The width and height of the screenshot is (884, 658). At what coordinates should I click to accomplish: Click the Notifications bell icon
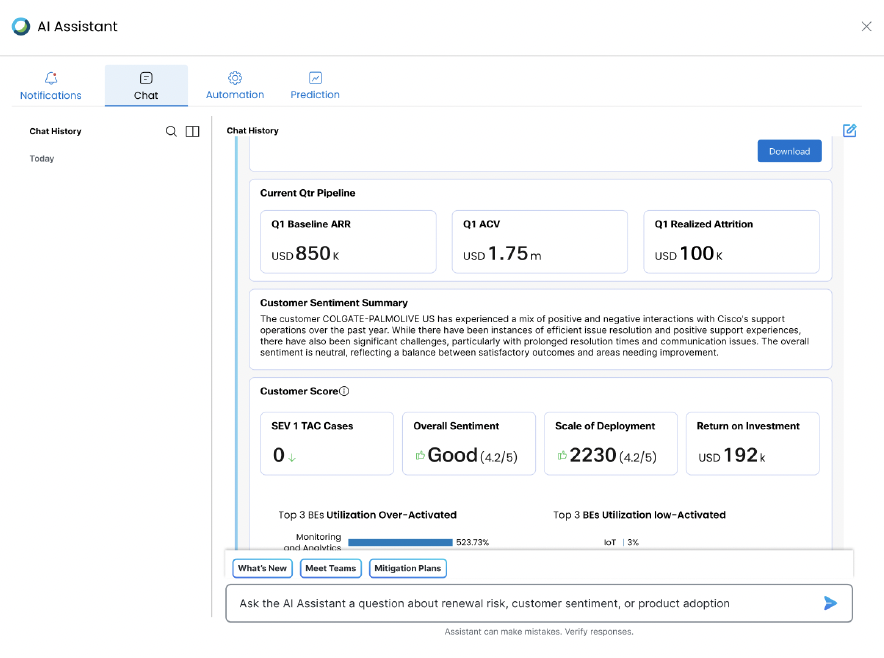coord(51,78)
